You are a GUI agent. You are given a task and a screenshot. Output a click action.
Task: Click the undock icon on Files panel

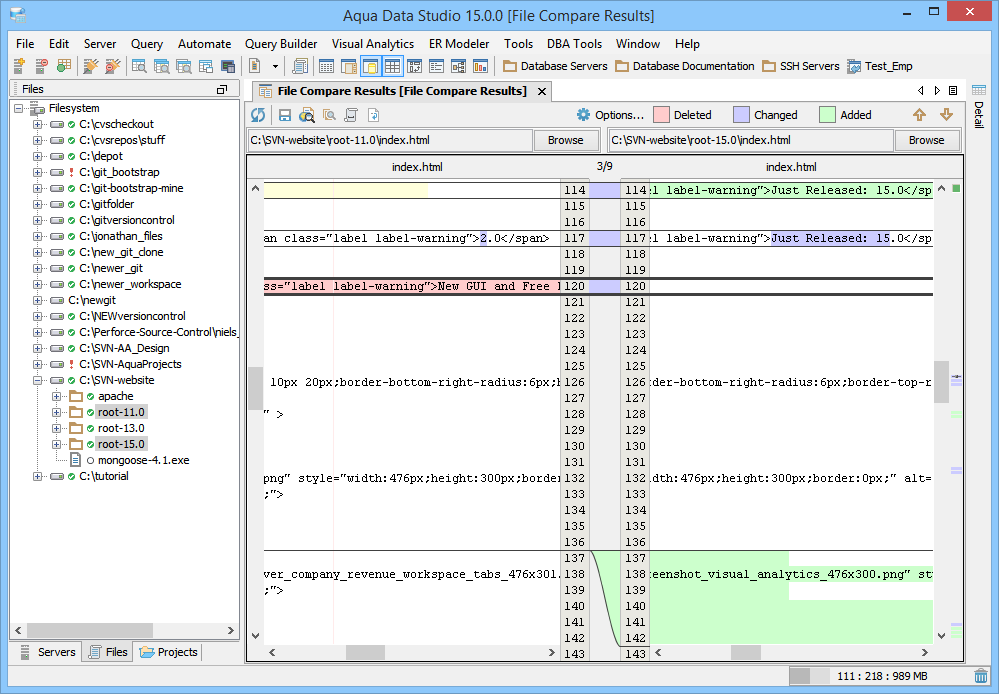point(222,90)
